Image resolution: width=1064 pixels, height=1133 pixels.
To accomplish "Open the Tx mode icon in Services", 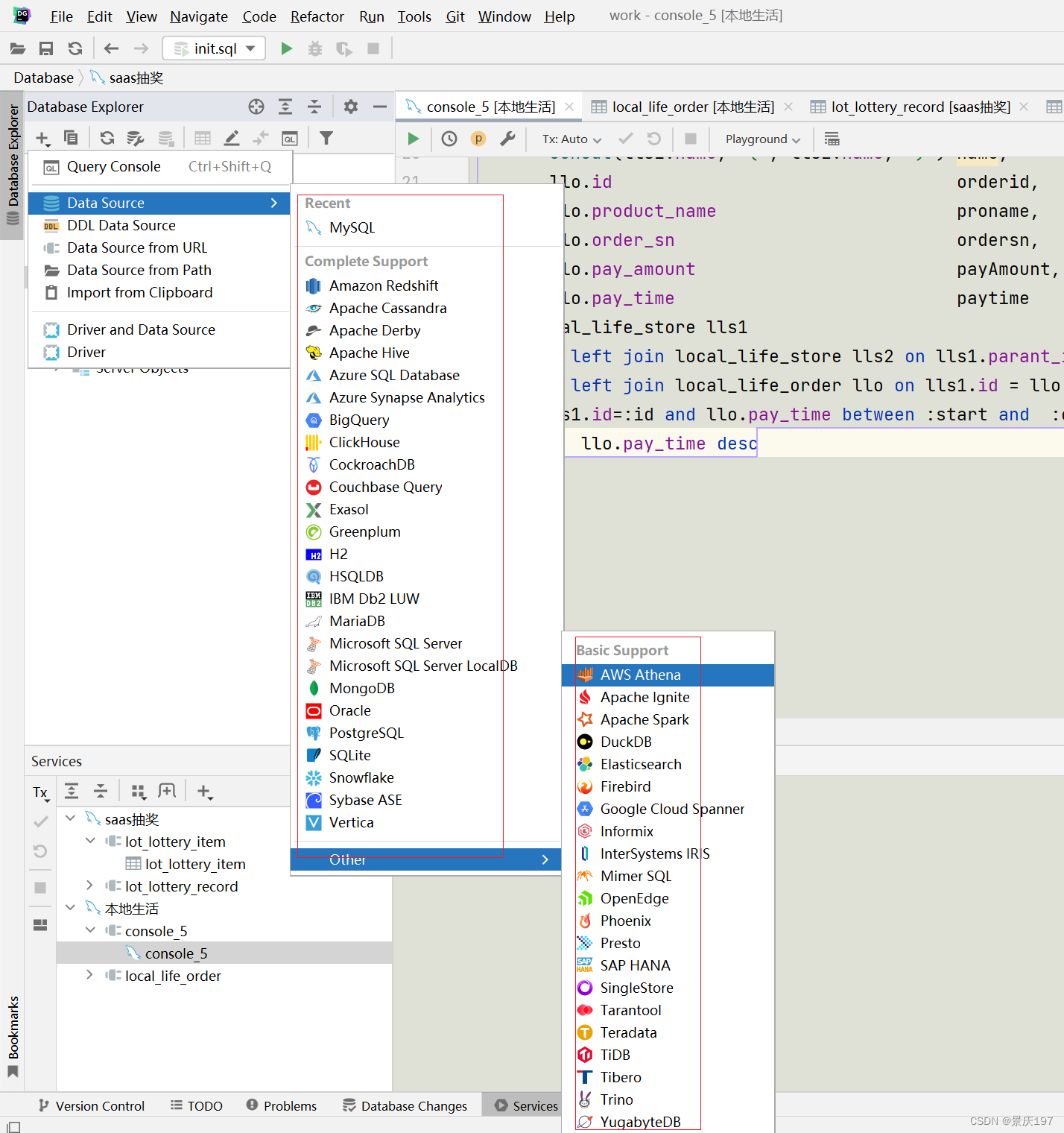I will [41, 792].
